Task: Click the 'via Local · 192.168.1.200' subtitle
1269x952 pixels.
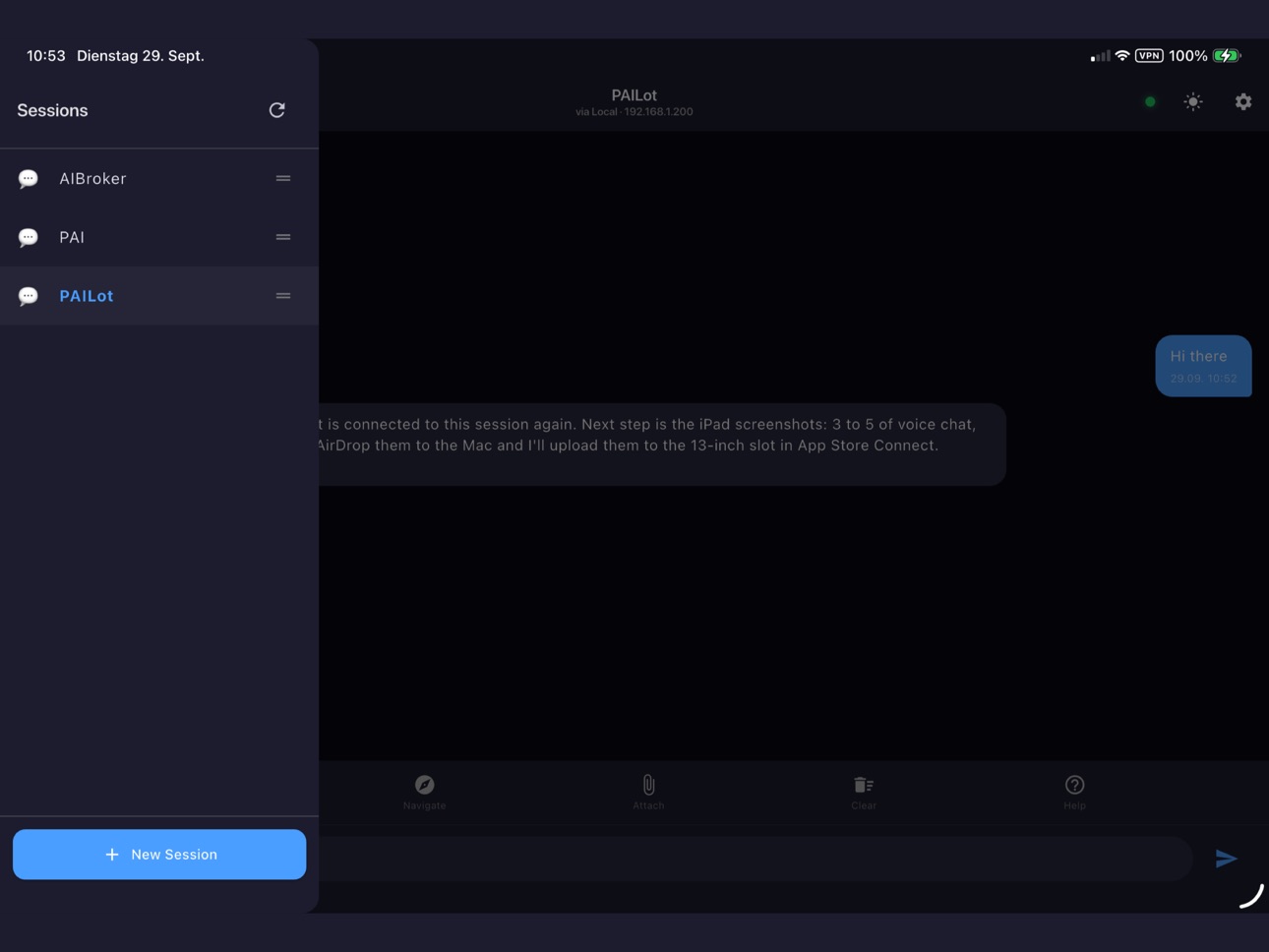Action: pyautogui.click(x=634, y=112)
